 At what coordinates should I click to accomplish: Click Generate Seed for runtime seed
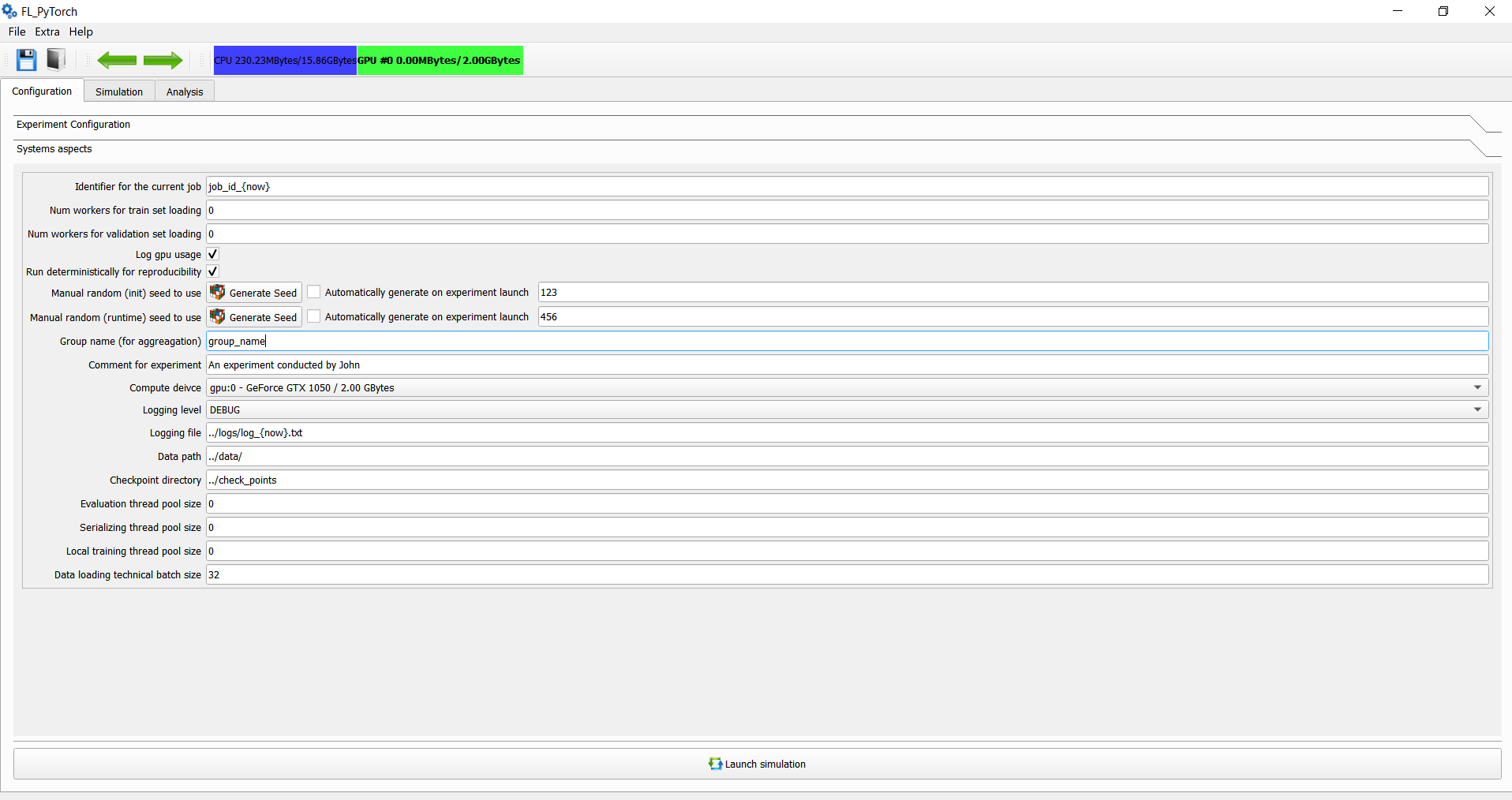click(x=254, y=317)
